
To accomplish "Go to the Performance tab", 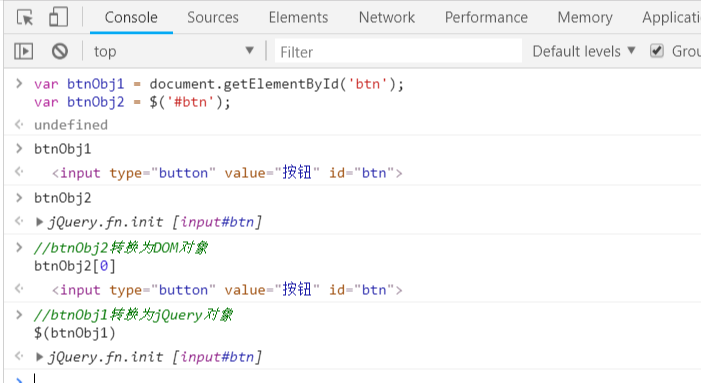I will (486, 17).
